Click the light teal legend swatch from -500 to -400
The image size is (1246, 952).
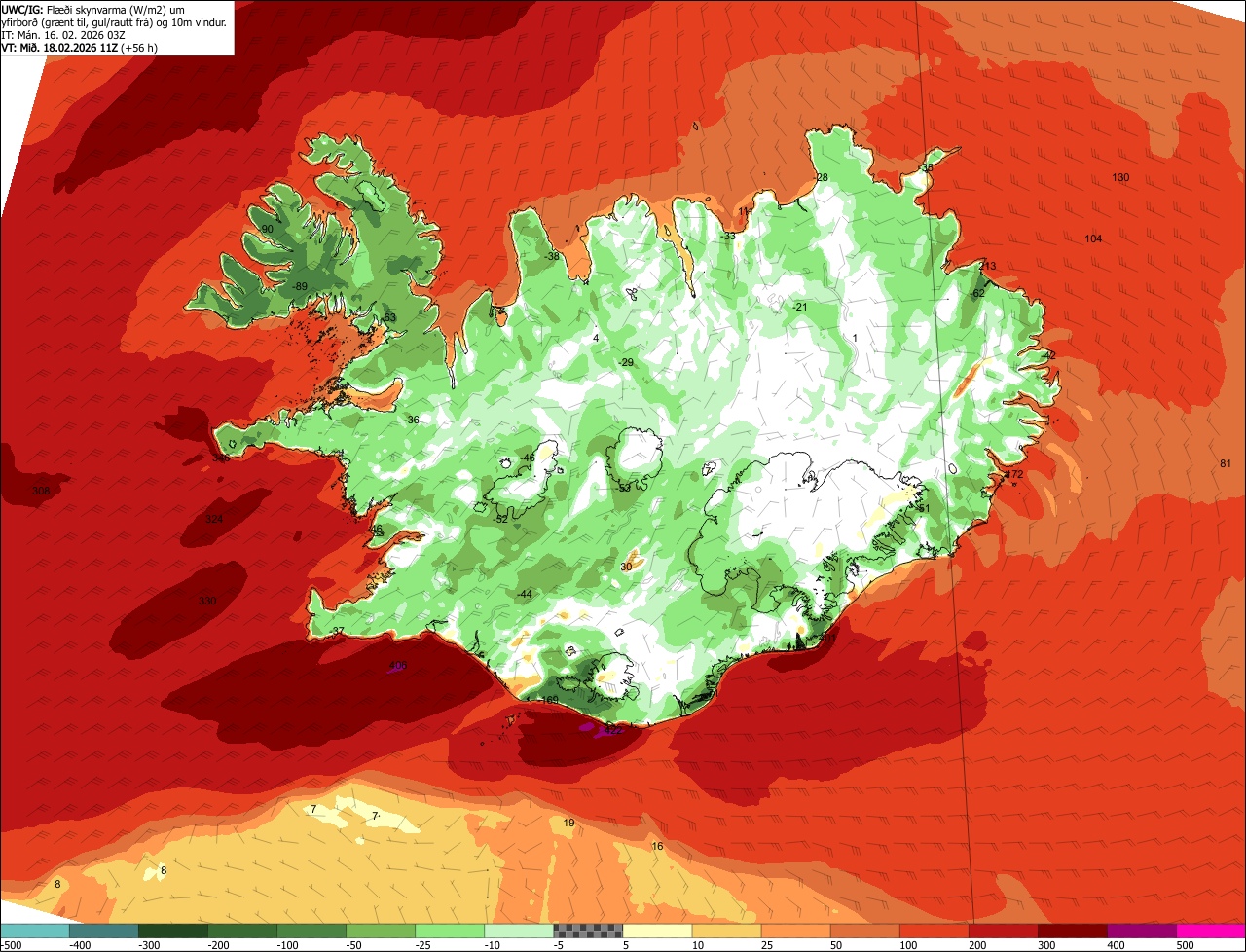(x=34, y=931)
